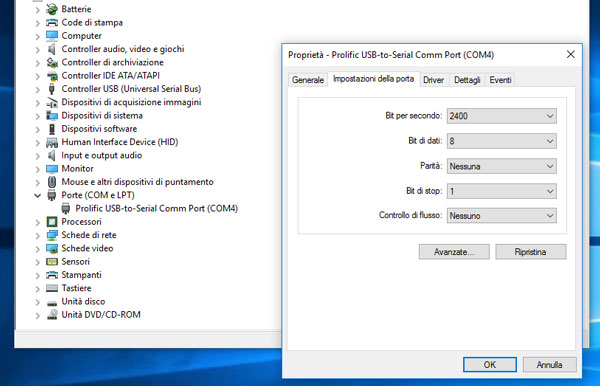Click the Schede video icon
Screen dimensions: 600x386
[52, 248]
